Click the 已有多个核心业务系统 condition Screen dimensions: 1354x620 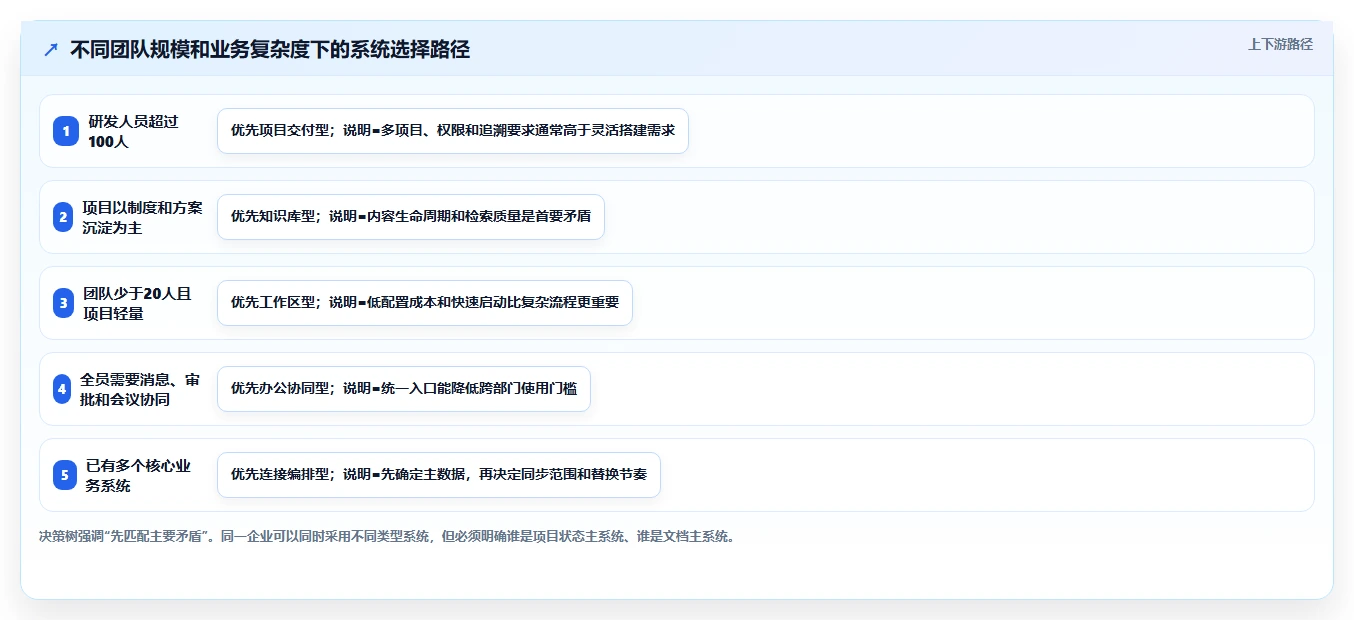(x=138, y=475)
